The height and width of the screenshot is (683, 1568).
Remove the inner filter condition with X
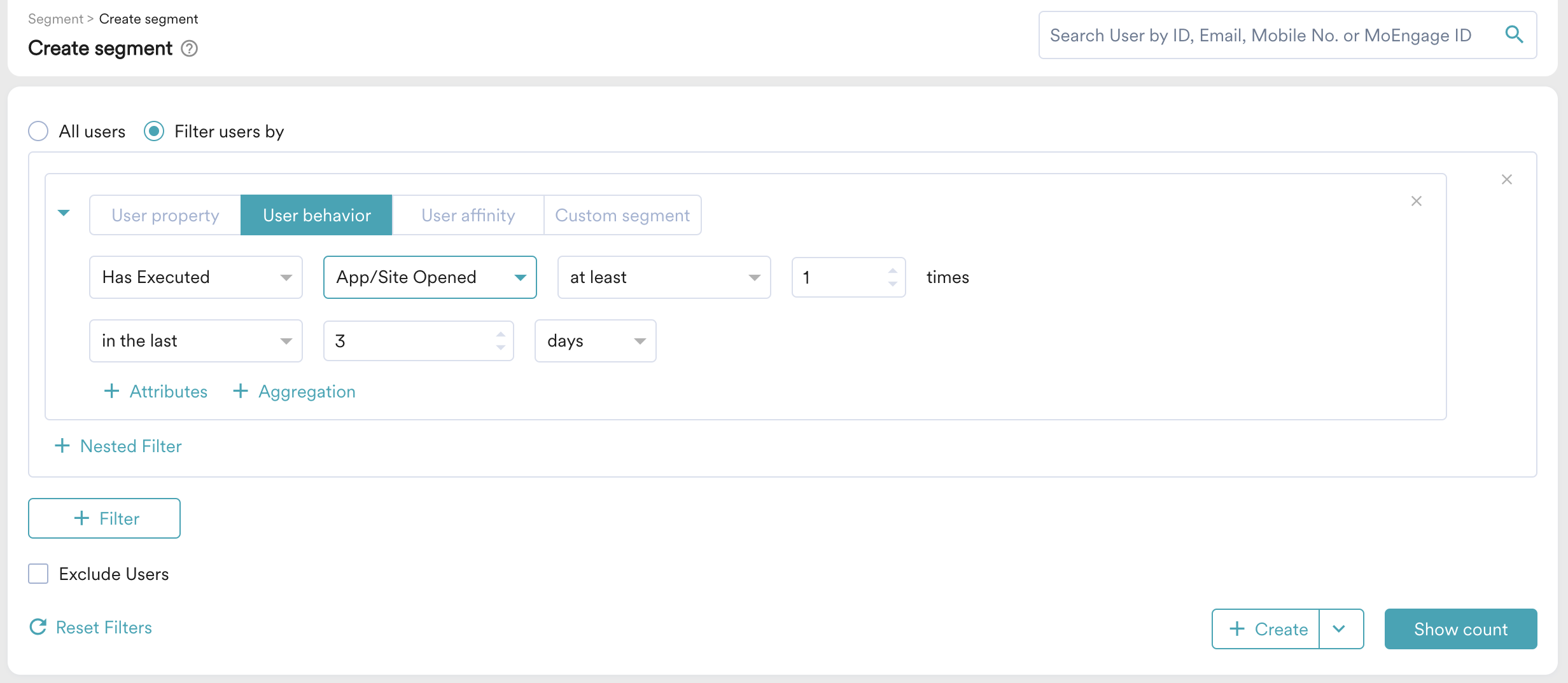click(x=1416, y=201)
